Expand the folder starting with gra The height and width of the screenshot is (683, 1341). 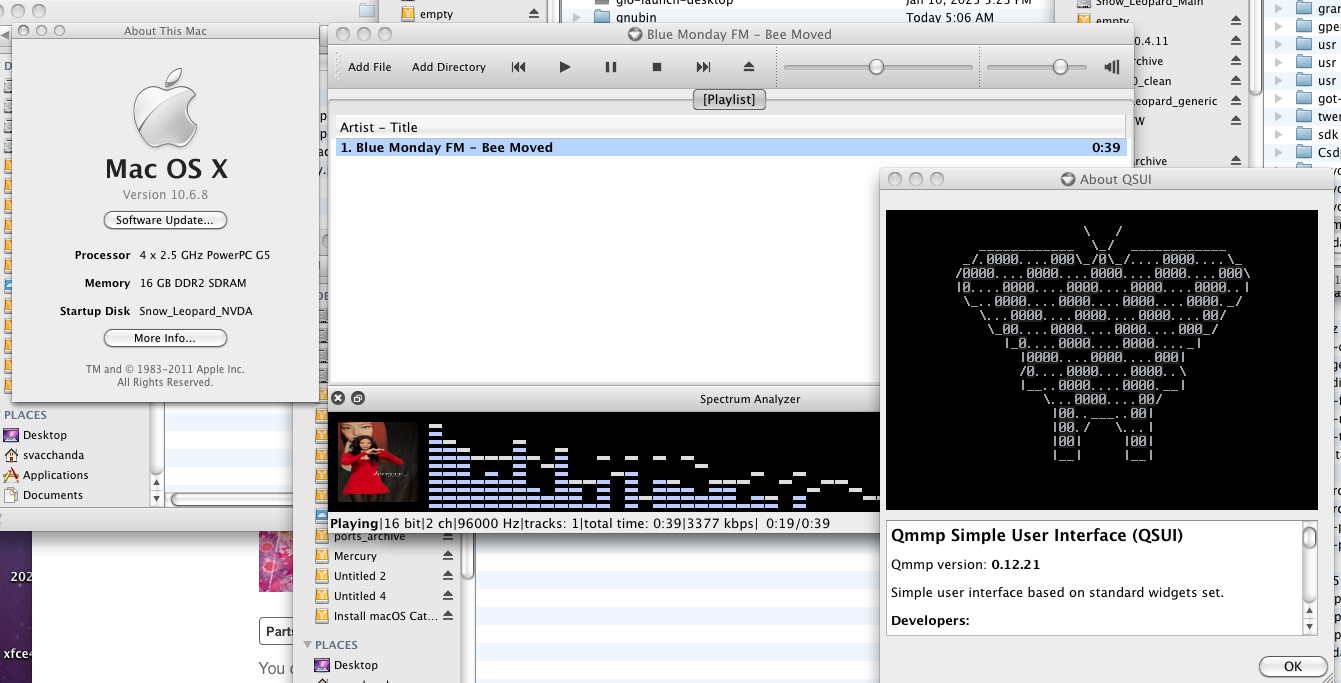click(1278, 8)
